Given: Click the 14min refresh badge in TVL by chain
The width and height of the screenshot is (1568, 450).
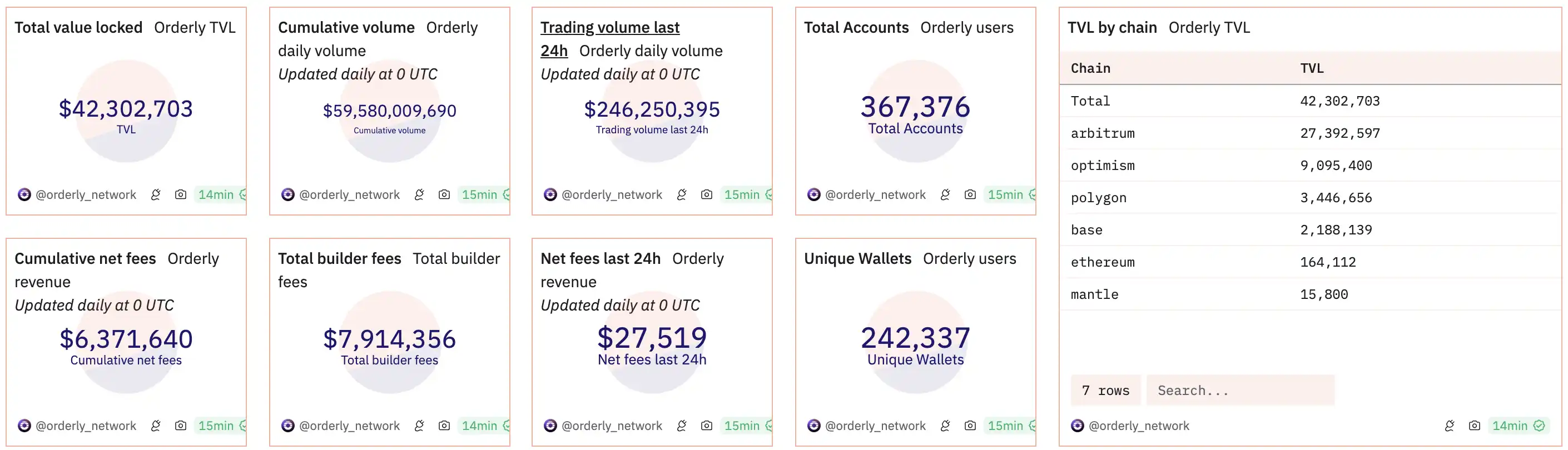Looking at the screenshot, I should [1517, 426].
